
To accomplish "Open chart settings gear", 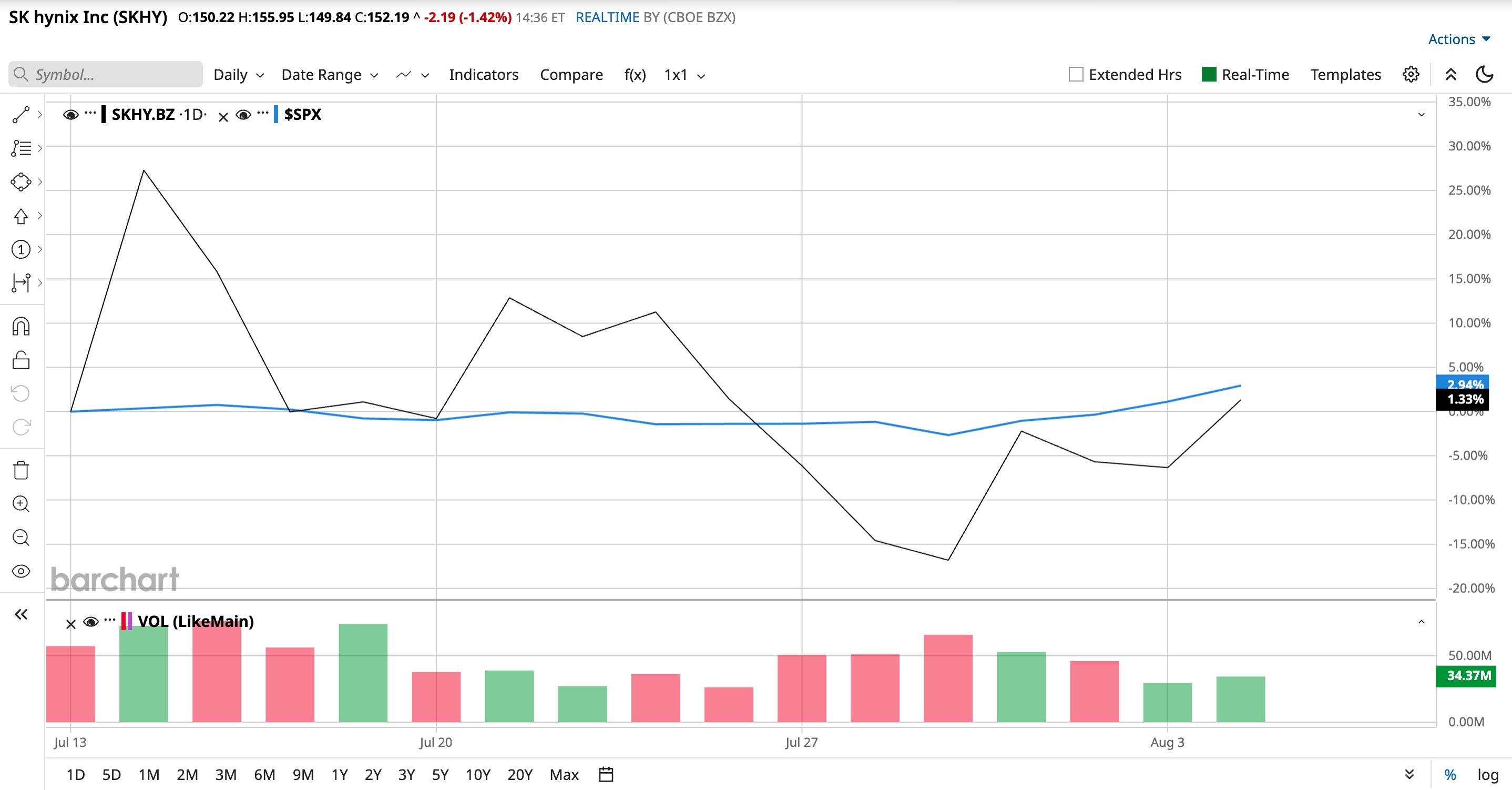I will [x=1411, y=75].
